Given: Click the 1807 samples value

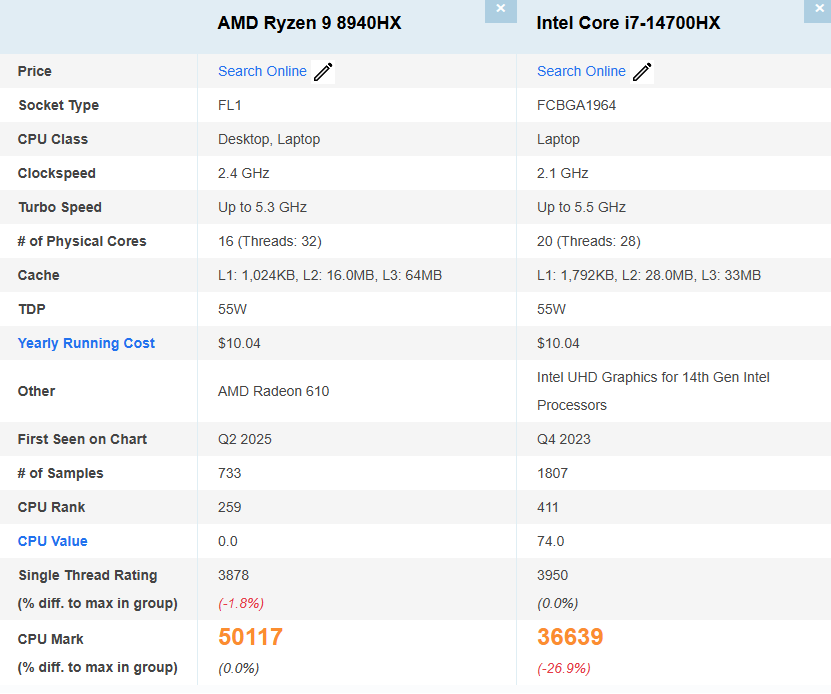Looking at the screenshot, I should 552,473.
